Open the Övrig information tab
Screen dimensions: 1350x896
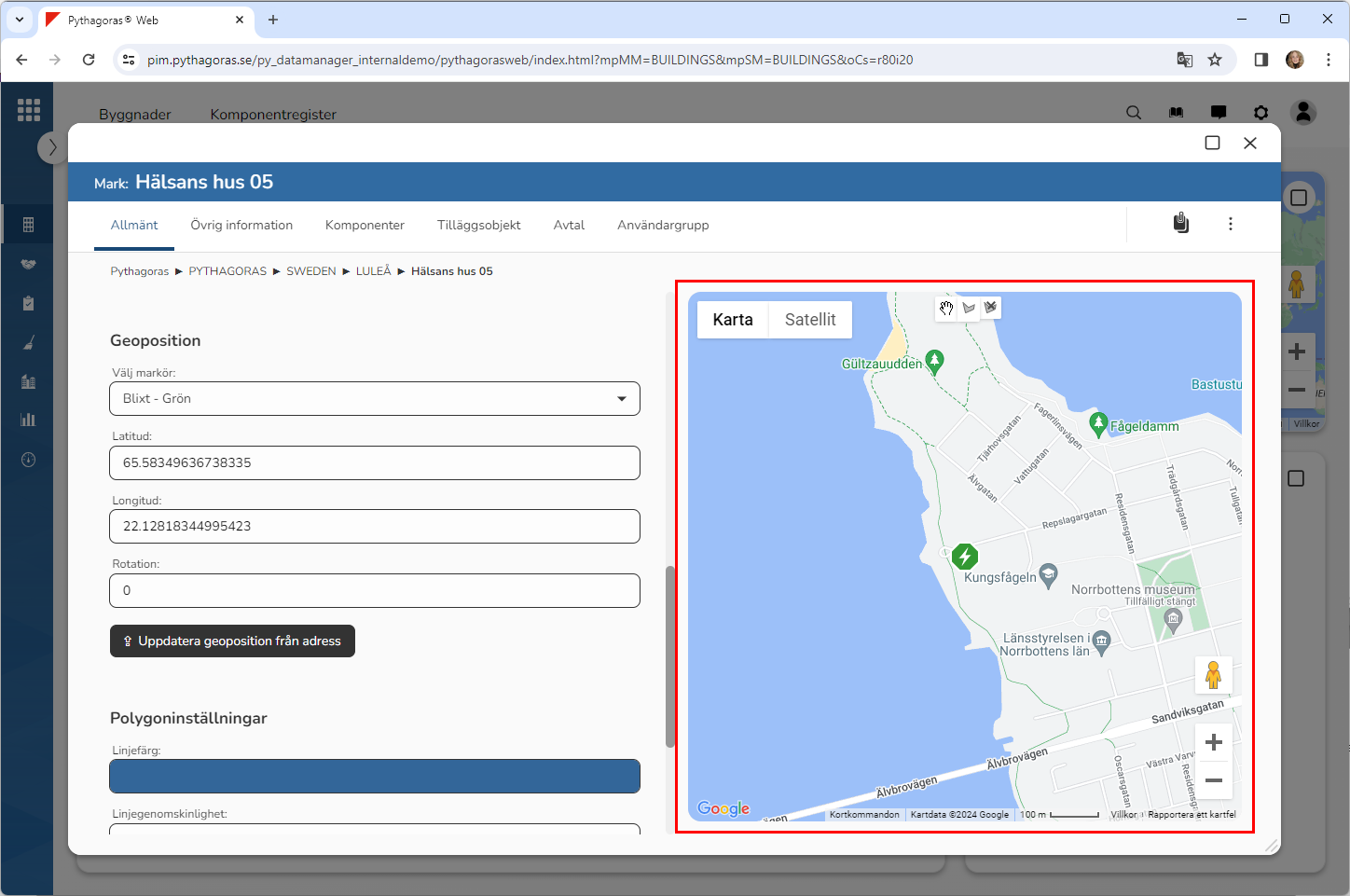[241, 226]
